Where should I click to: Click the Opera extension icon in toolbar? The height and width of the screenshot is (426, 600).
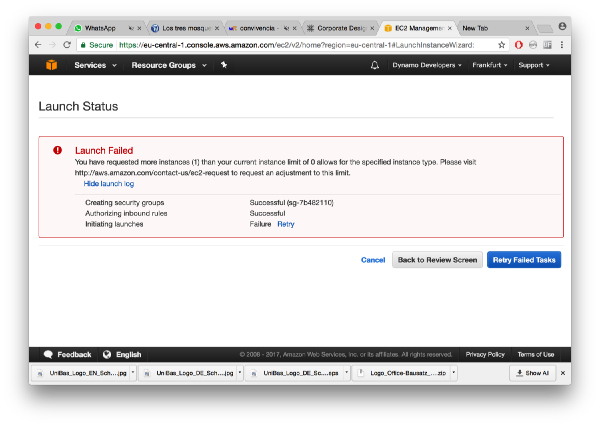click(x=518, y=45)
